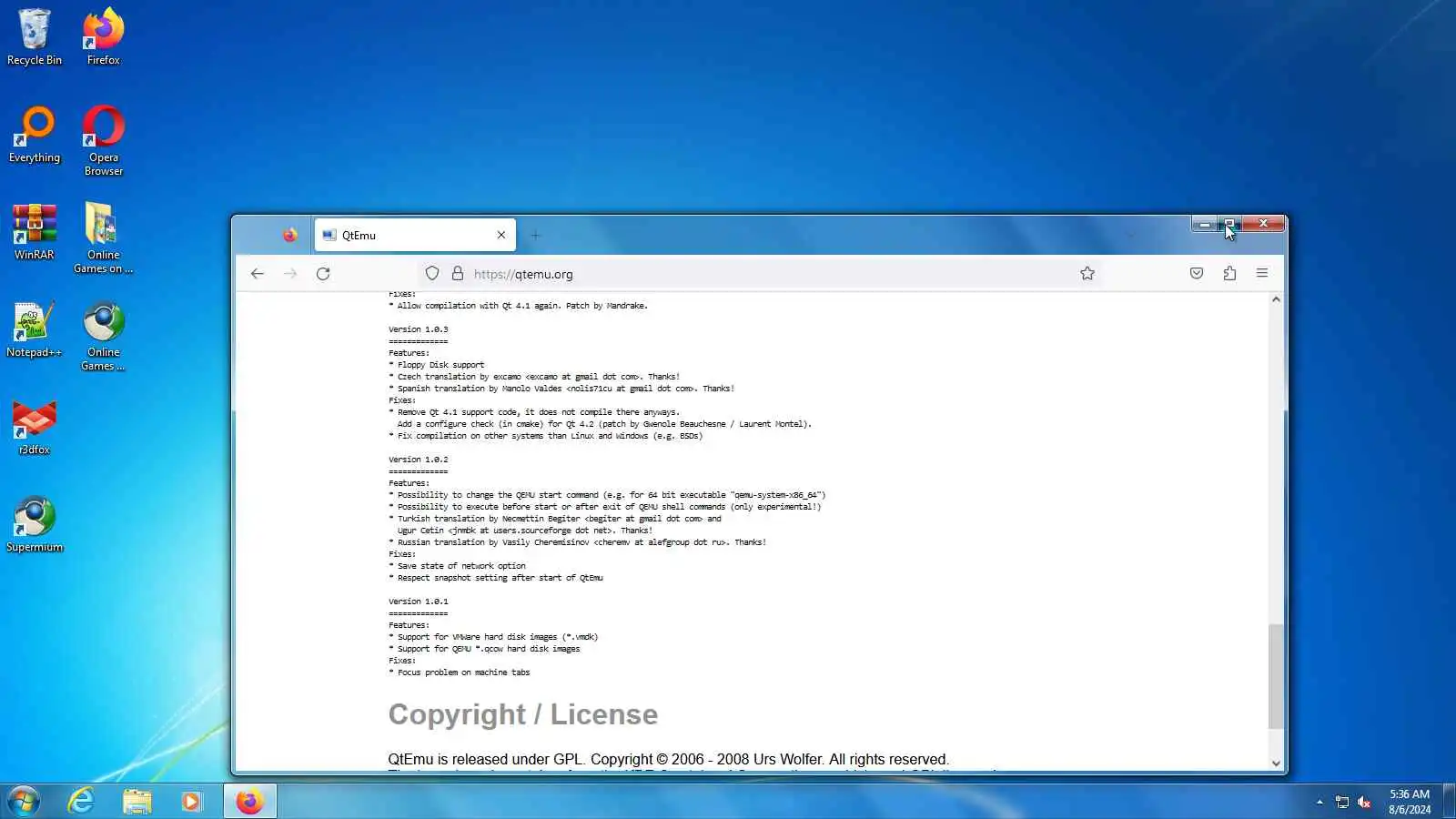
Task: Click the Firefox taskbar button
Action: 249,802
